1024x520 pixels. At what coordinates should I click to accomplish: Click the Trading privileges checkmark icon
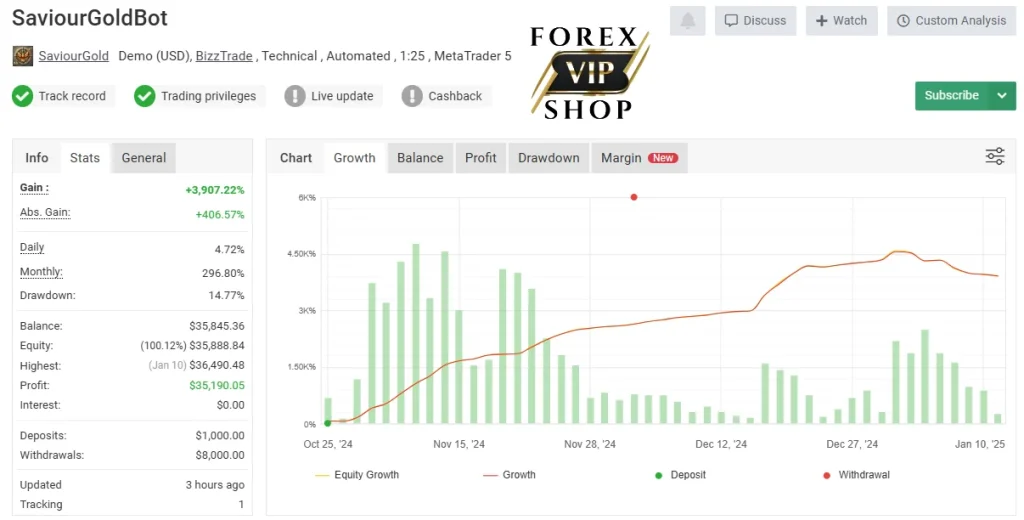pos(144,96)
